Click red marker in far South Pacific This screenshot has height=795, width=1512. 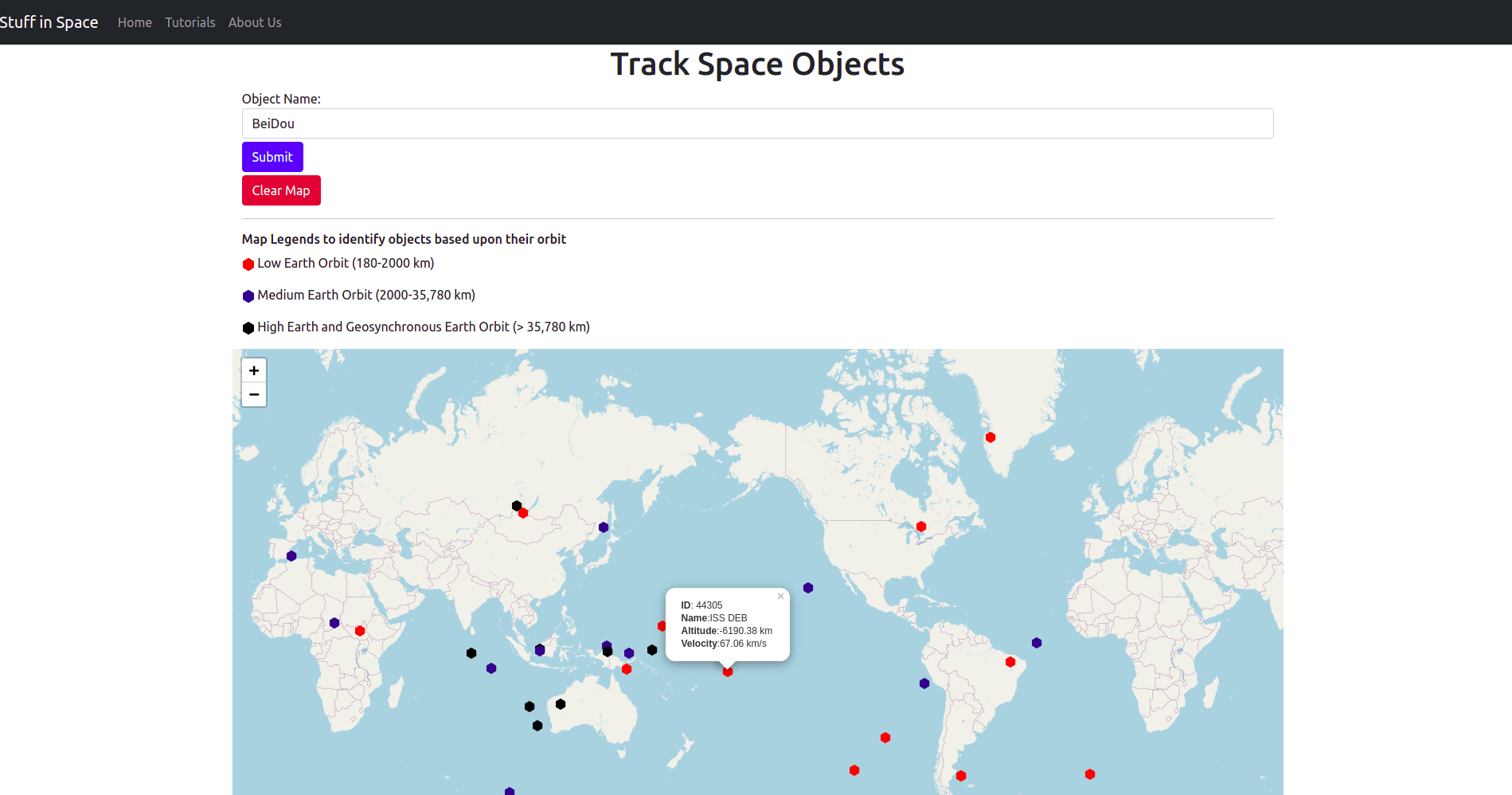click(x=854, y=770)
